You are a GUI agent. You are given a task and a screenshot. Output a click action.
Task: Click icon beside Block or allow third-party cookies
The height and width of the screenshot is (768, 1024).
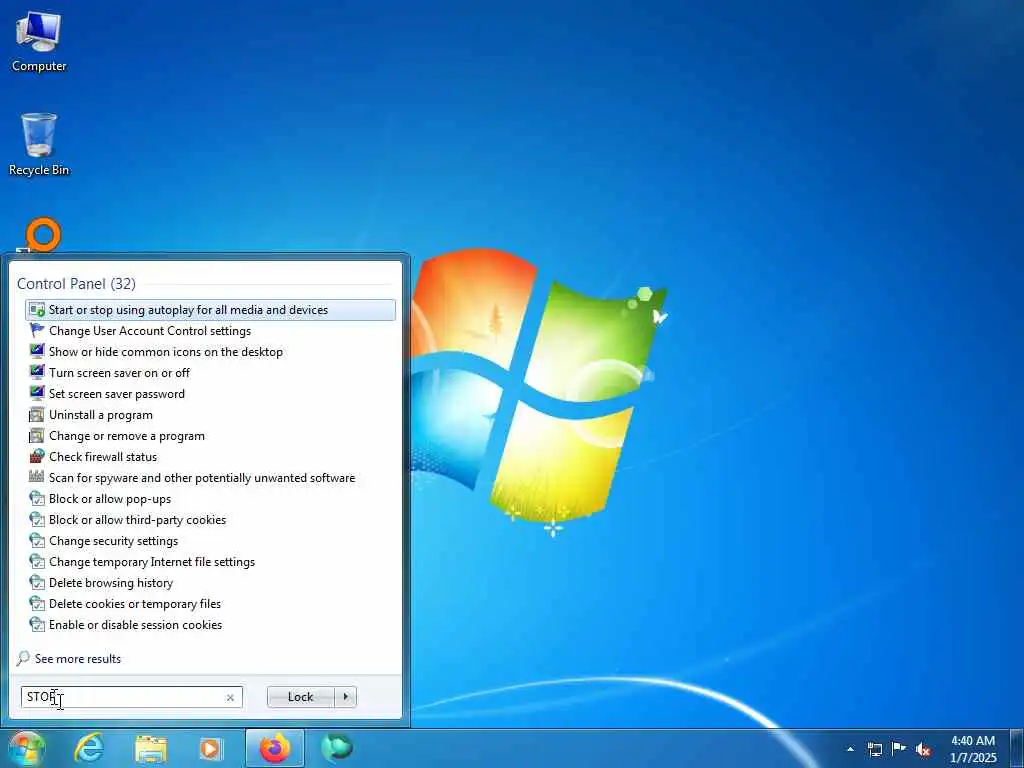37,520
